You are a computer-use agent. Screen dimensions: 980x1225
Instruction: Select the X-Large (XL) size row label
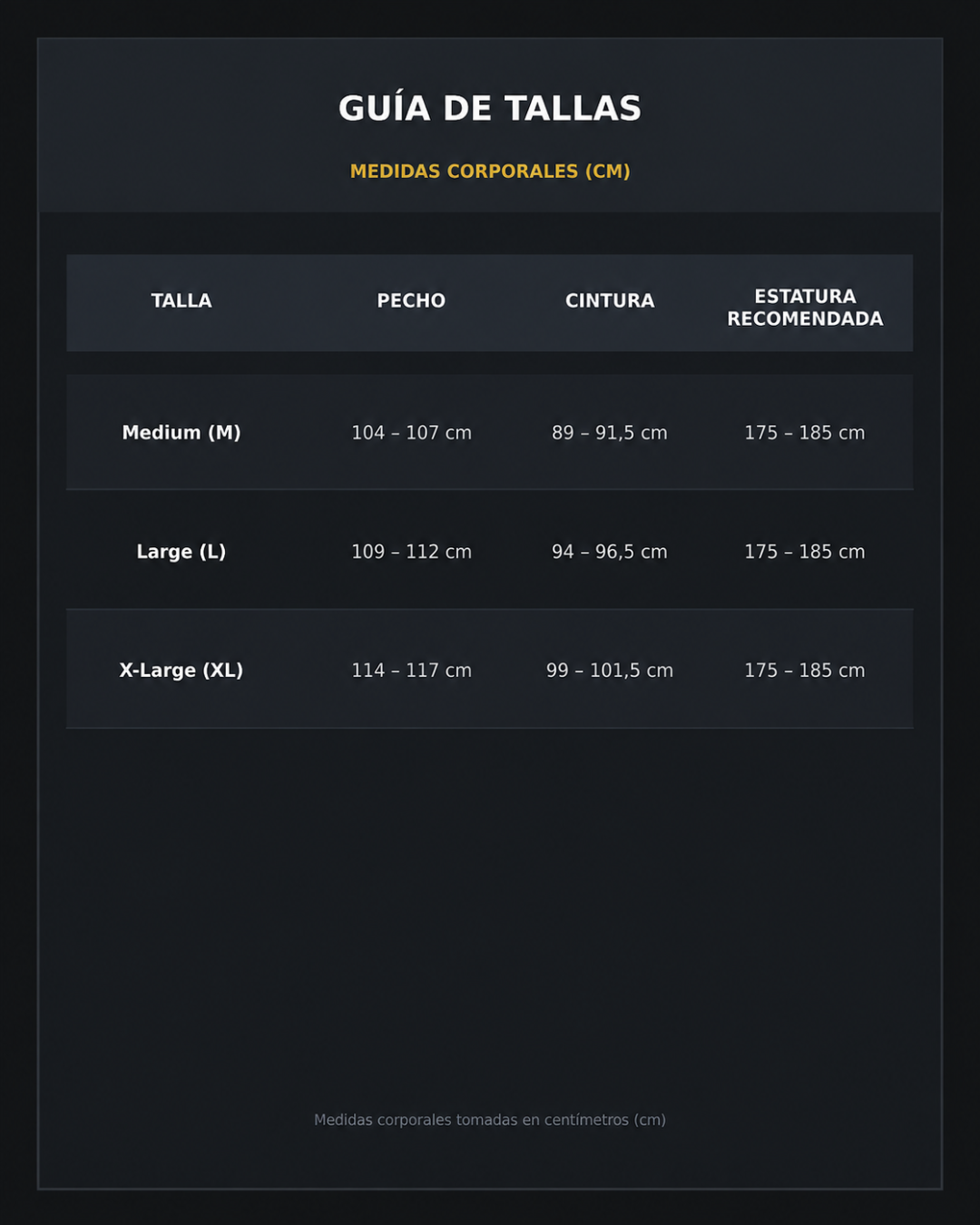click(x=181, y=671)
